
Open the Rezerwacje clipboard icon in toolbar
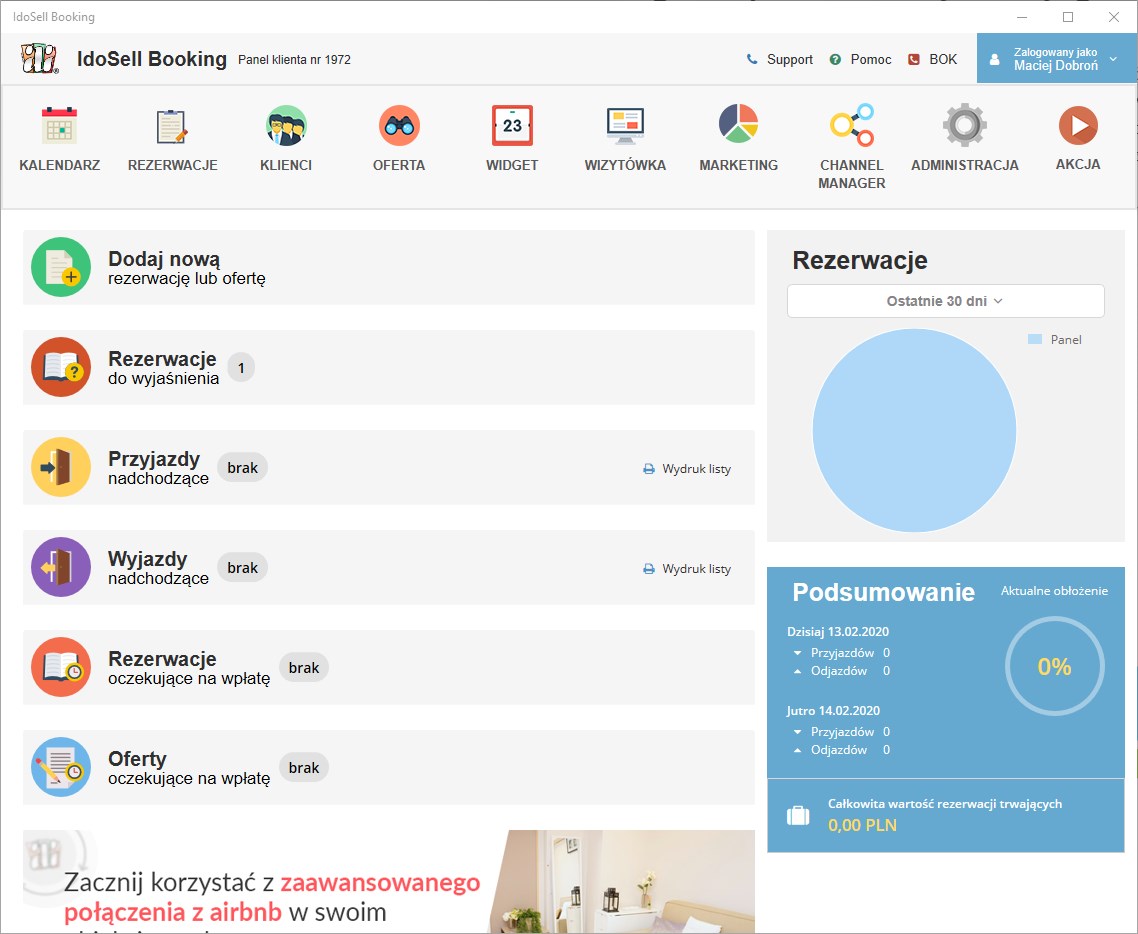pyautogui.click(x=172, y=126)
